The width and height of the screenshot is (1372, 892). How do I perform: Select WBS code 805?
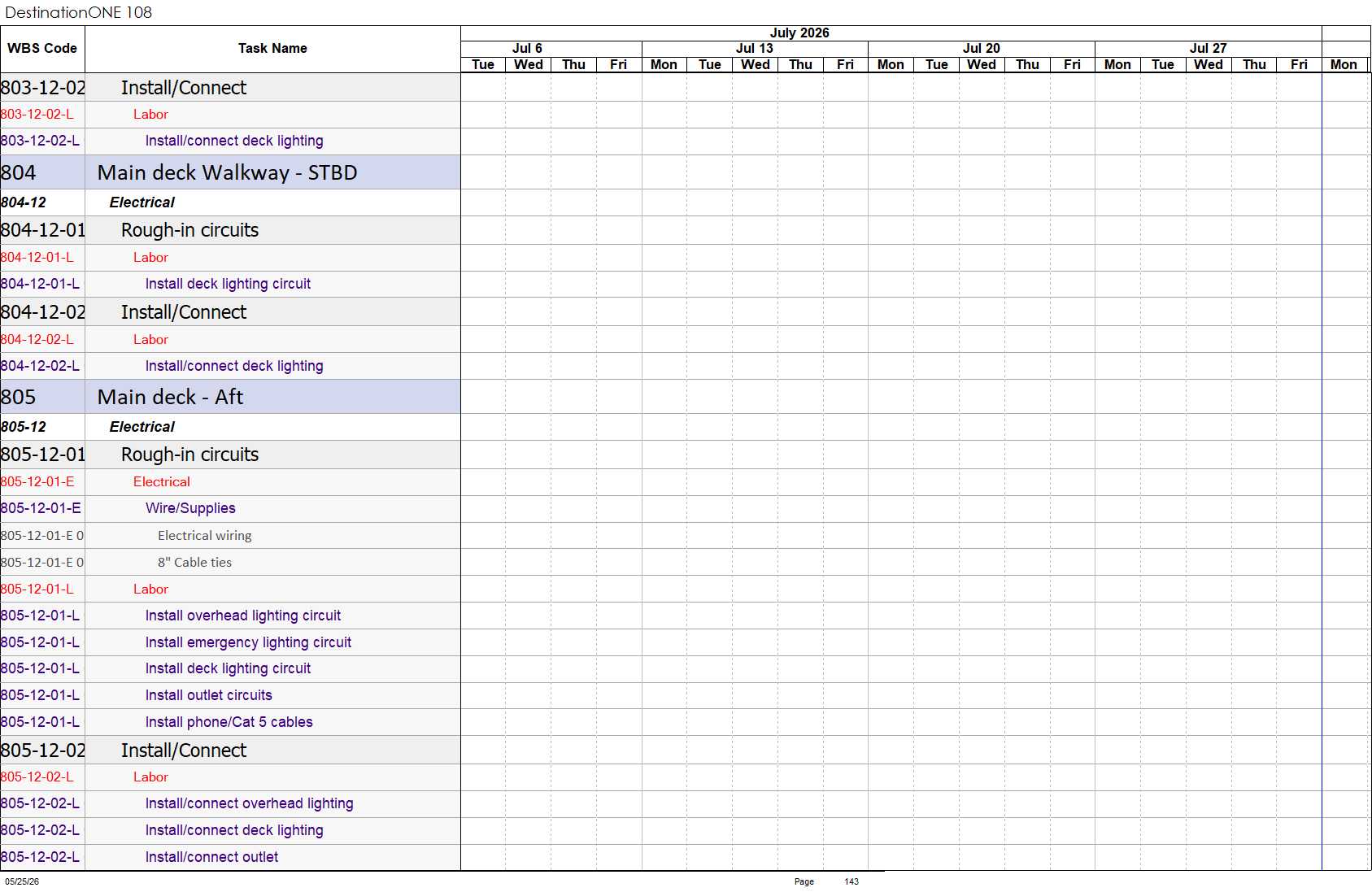(18, 397)
